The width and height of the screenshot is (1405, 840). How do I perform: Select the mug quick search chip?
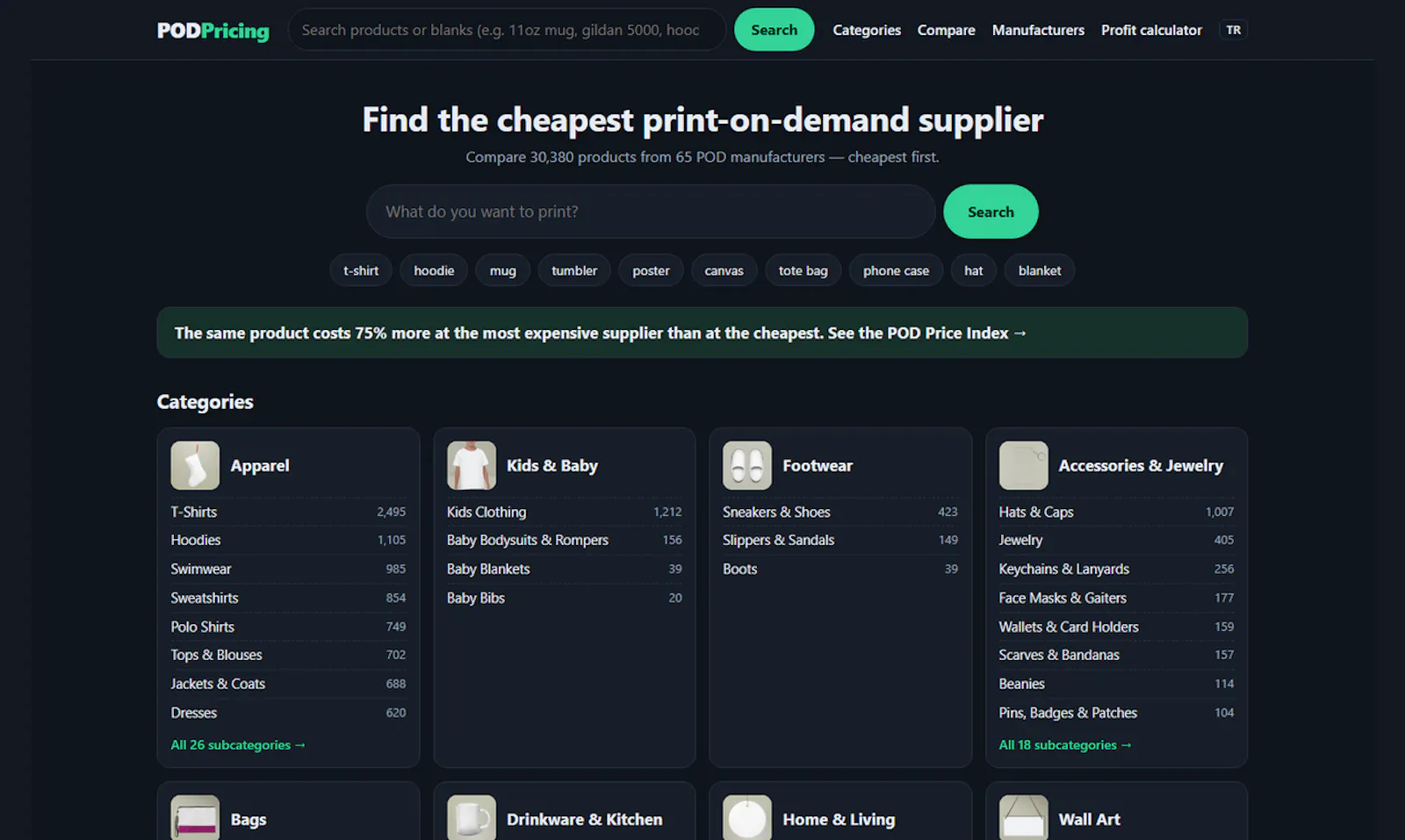tap(503, 270)
